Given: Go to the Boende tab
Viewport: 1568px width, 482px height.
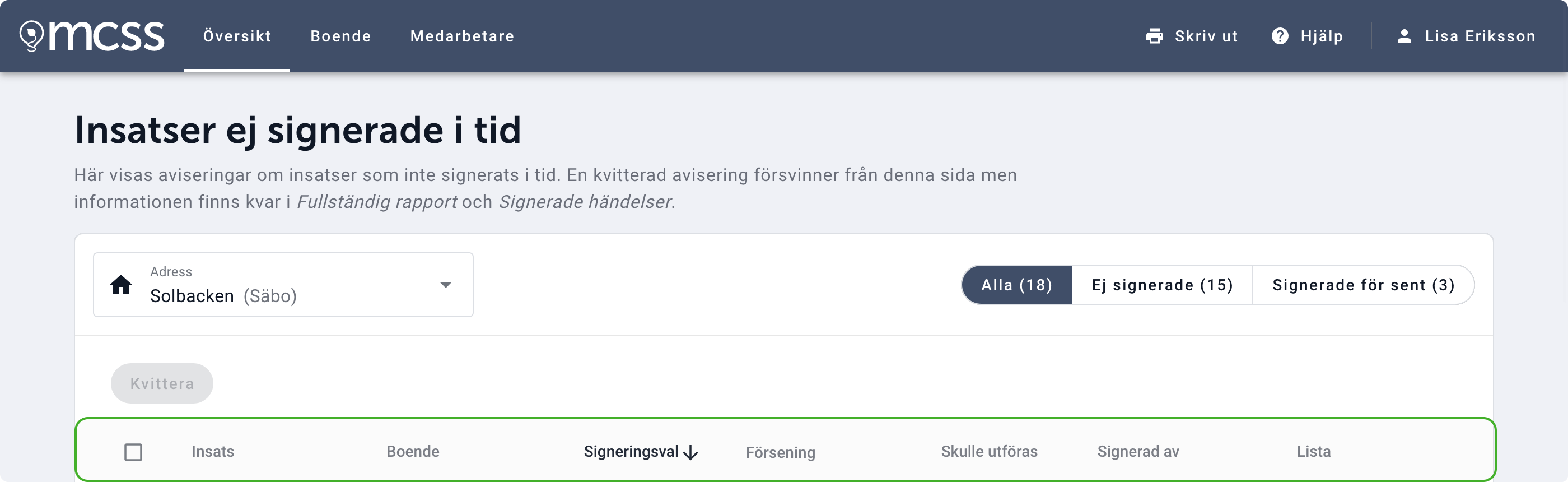Looking at the screenshot, I should (340, 36).
